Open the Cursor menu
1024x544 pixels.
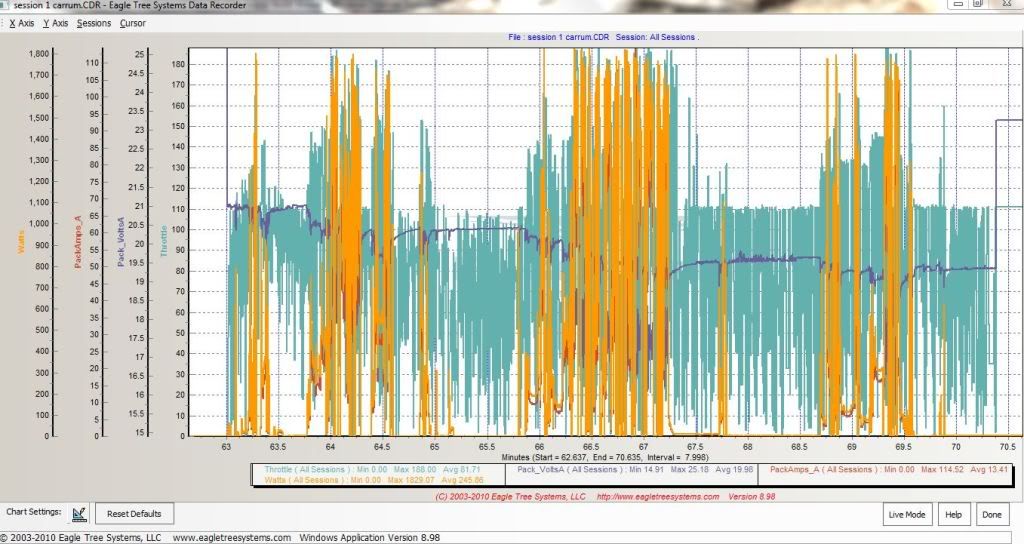pos(132,22)
